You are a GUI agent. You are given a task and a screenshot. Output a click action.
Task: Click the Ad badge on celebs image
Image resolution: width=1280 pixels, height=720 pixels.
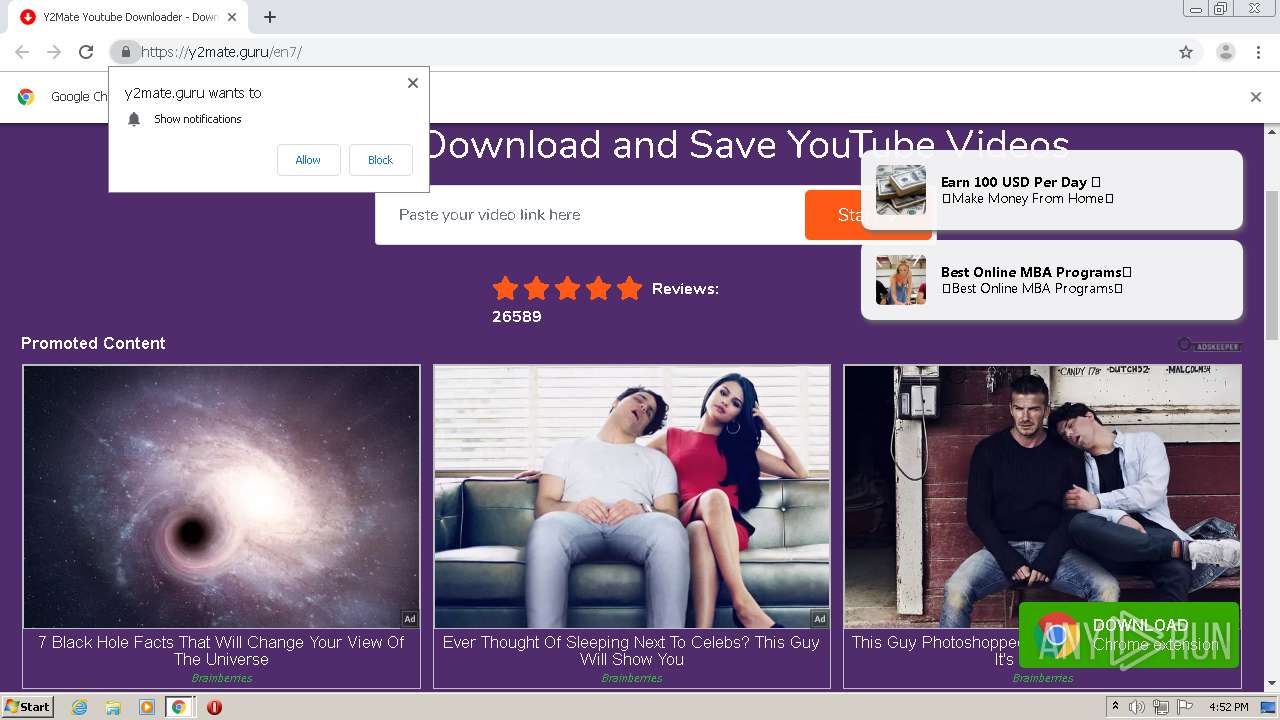tap(820, 619)
